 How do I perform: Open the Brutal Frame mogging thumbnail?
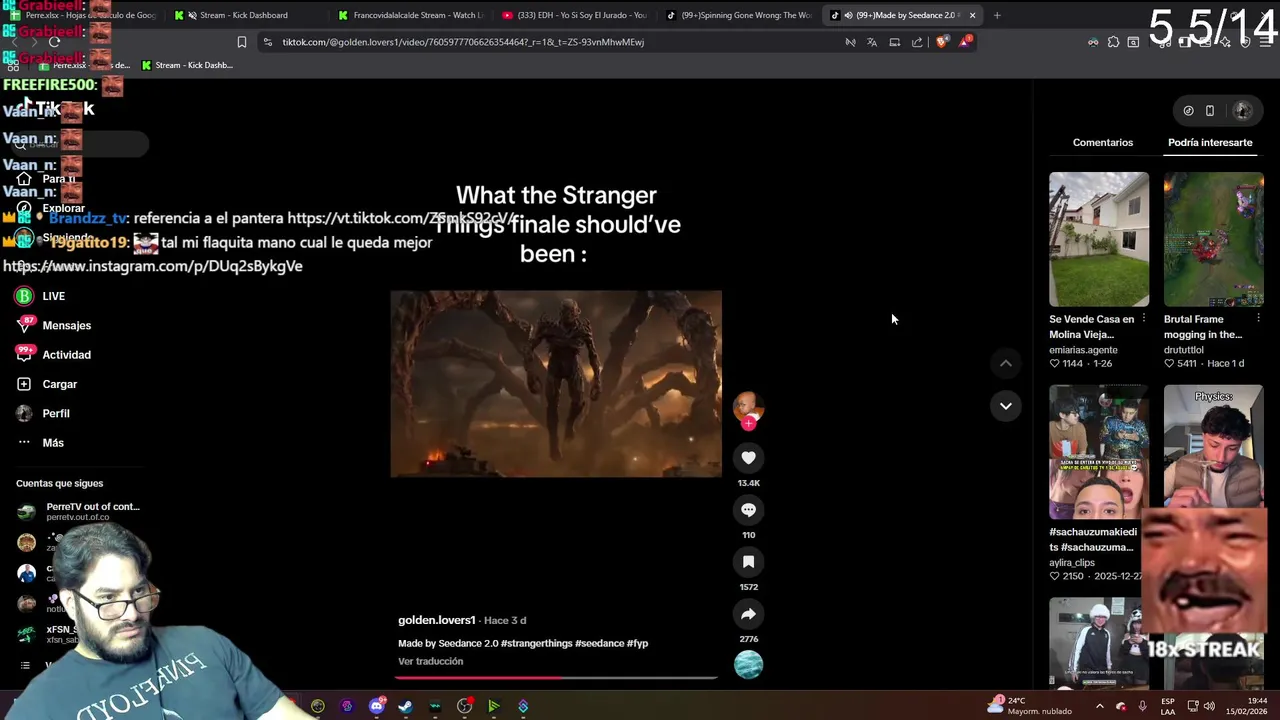tap(1213, 239)
